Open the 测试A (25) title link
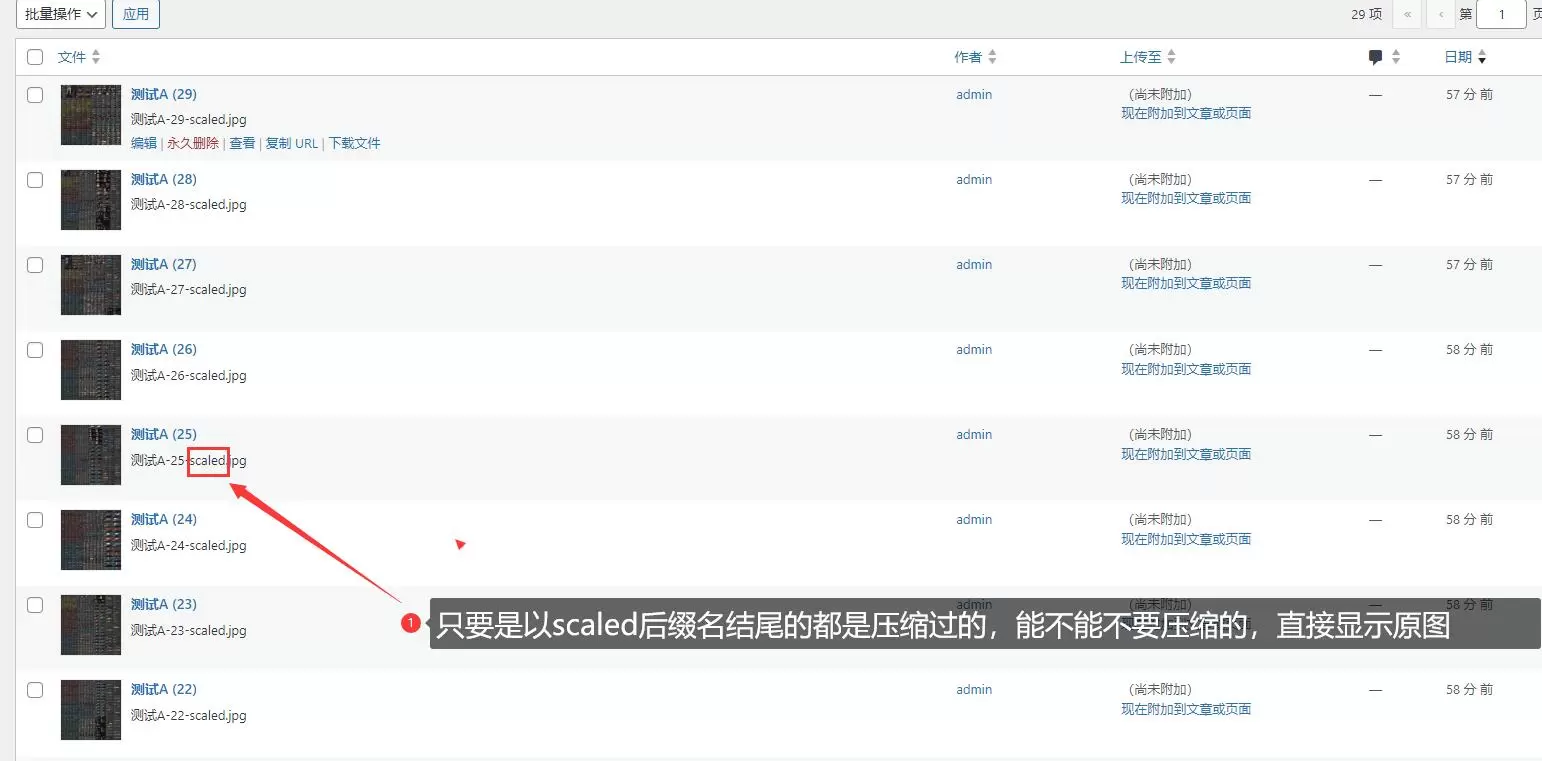The height and width of the screenshot is (761, 1542). coord(164,434)
